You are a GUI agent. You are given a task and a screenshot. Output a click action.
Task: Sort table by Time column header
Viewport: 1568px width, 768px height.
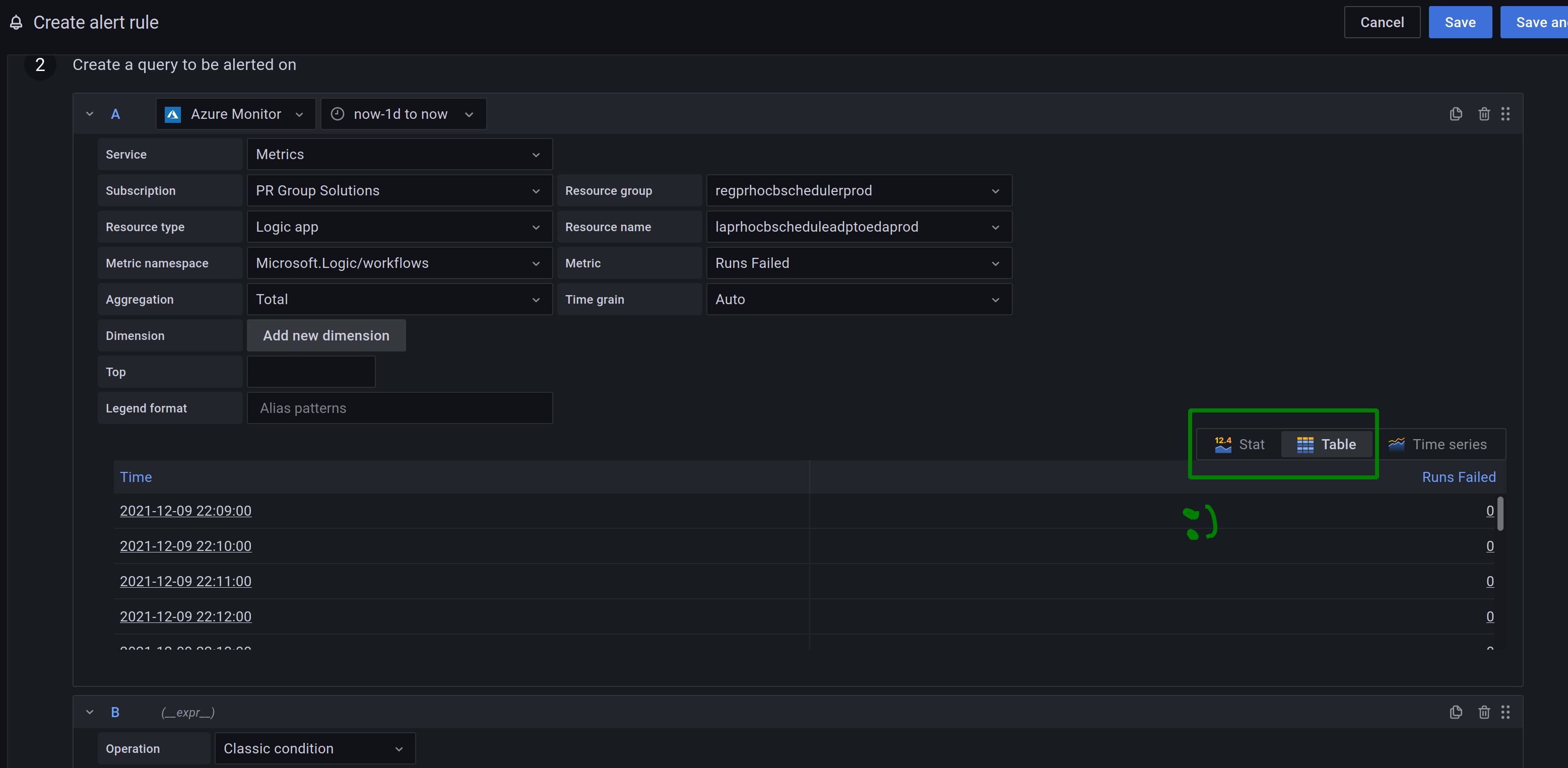click(x=136, y=477)
